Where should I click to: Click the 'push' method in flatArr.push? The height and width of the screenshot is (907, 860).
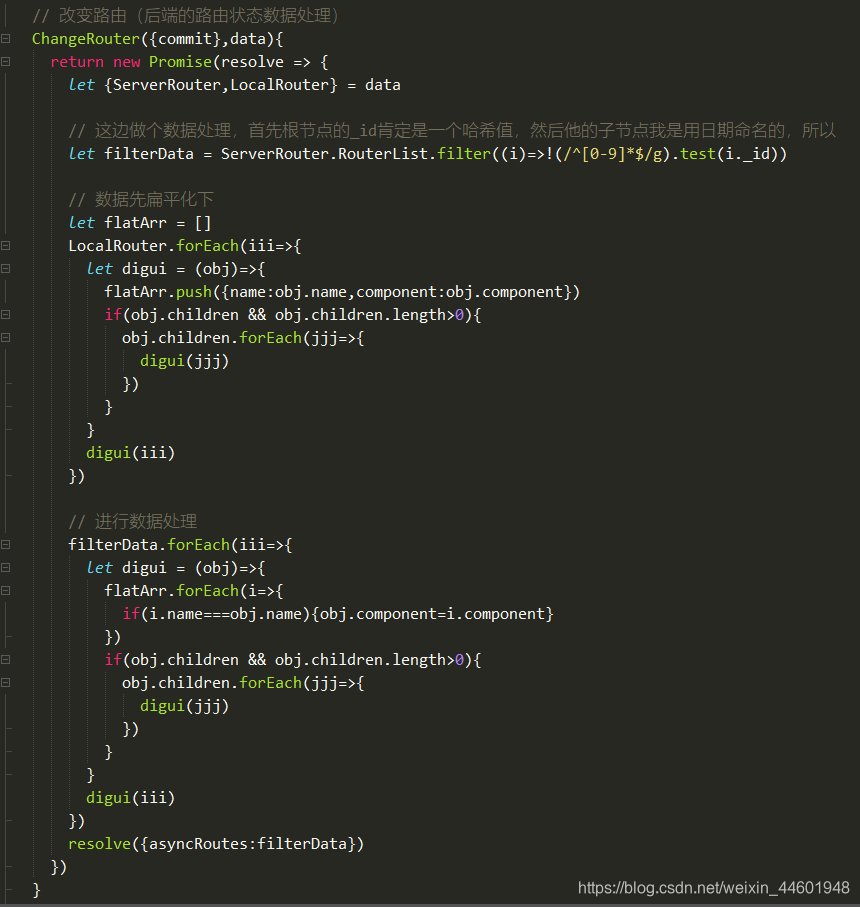(194, 292)
